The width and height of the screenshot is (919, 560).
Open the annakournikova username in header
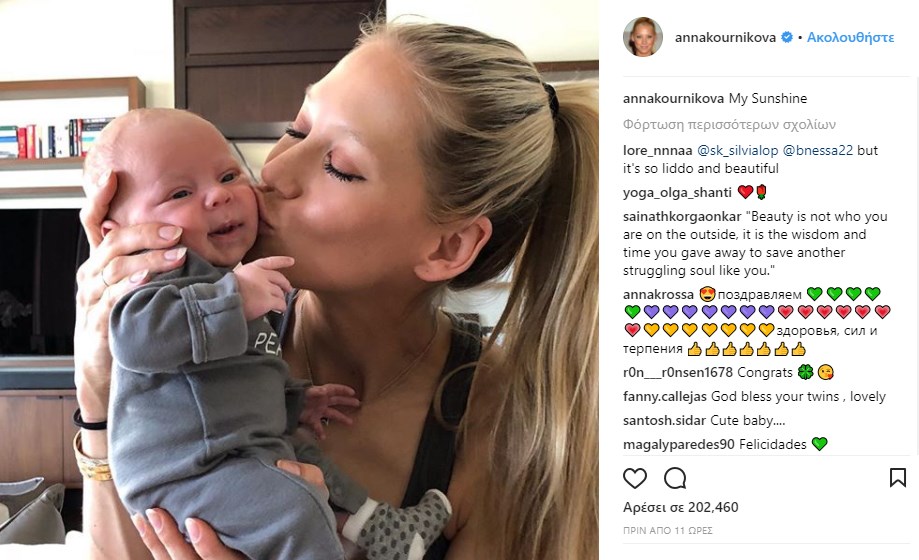725,37
